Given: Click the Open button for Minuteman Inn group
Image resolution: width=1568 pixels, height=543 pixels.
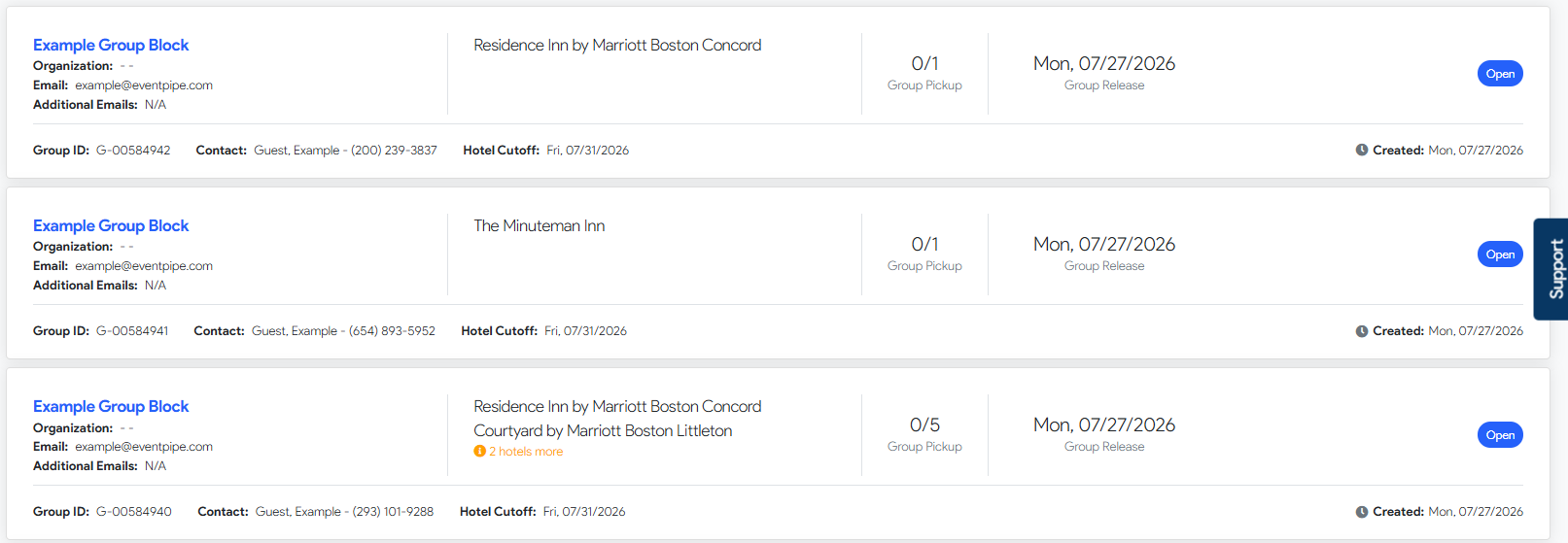Looking at the screenshot, I should [x=1500, y=255].
